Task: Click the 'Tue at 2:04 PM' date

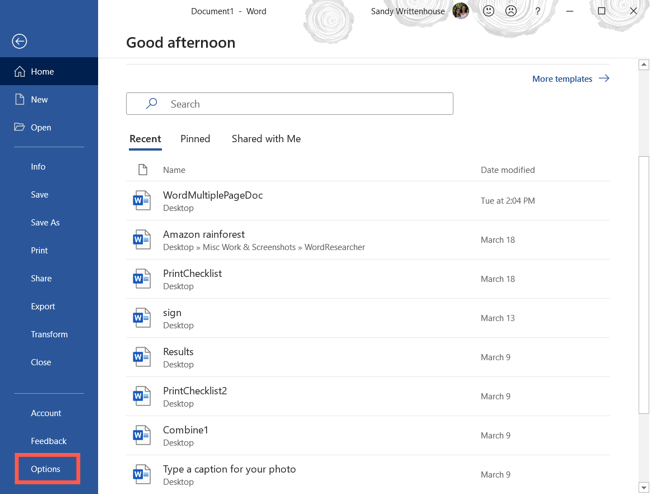Action: pos(508,201)
